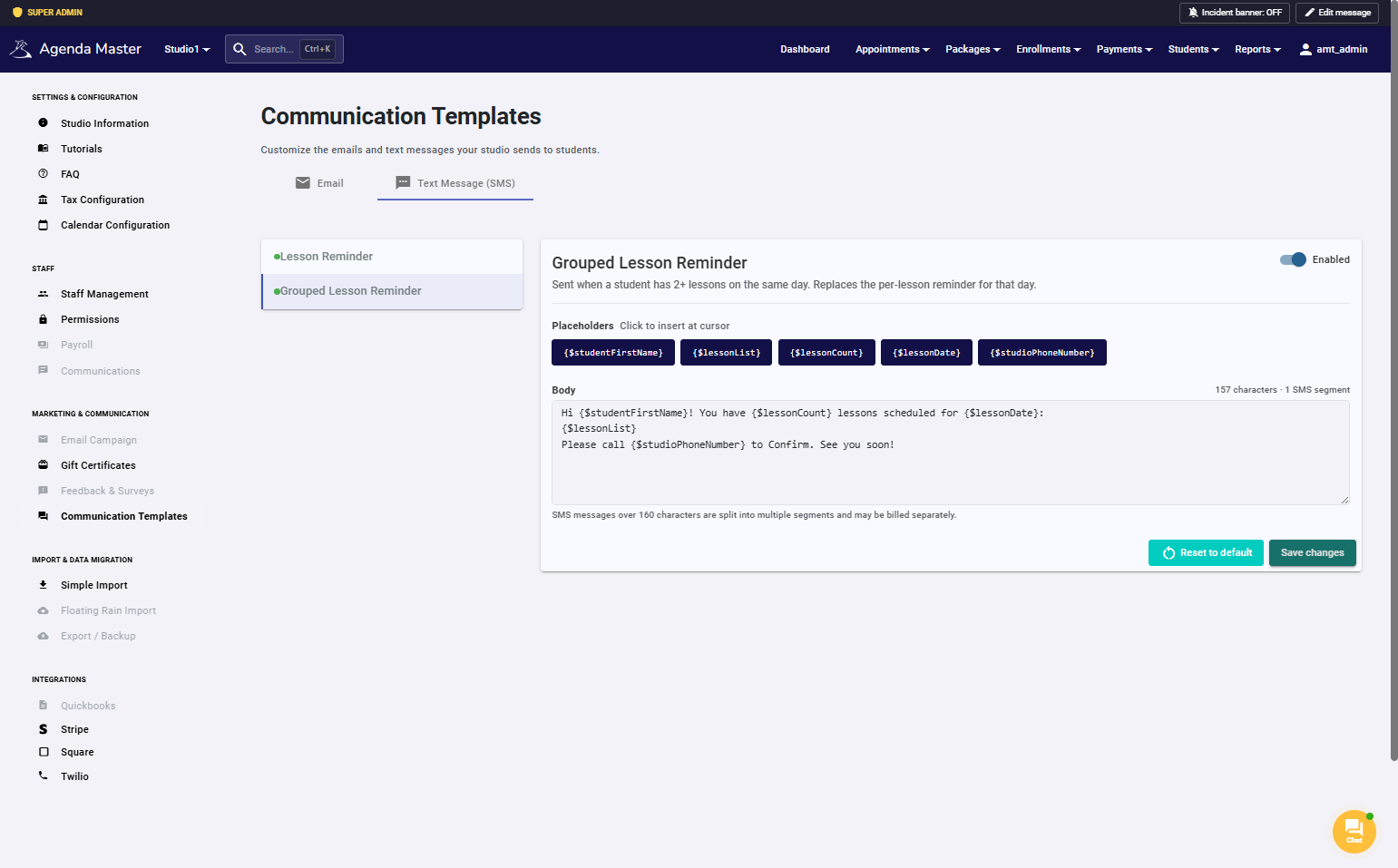Open the amt_admin account menu
1398x868 pixels.
[x=1334, y=49]
